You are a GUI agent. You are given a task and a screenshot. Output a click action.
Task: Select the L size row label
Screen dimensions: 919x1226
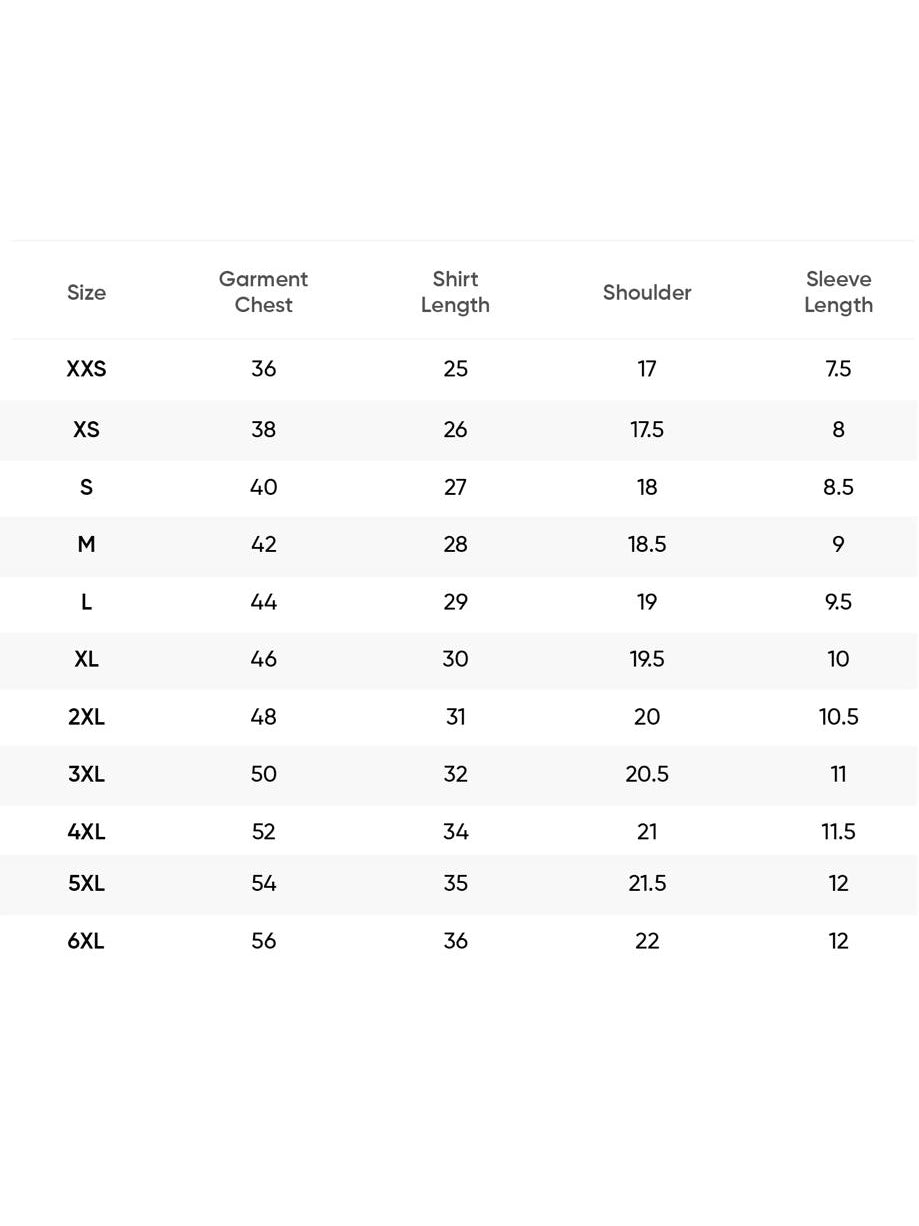click(86, 602)
